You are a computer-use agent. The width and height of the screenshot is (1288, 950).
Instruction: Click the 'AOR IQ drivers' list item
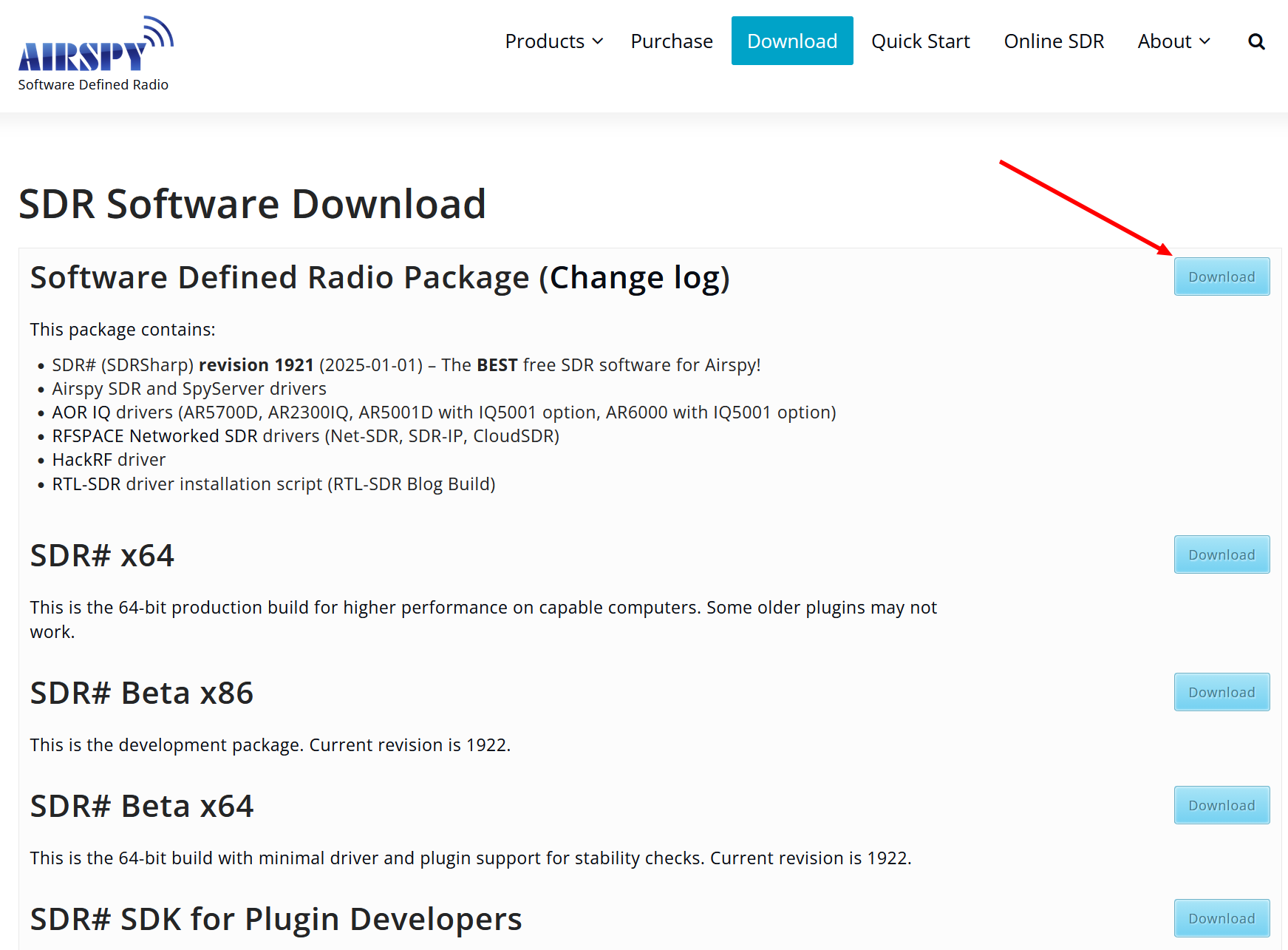444,413
